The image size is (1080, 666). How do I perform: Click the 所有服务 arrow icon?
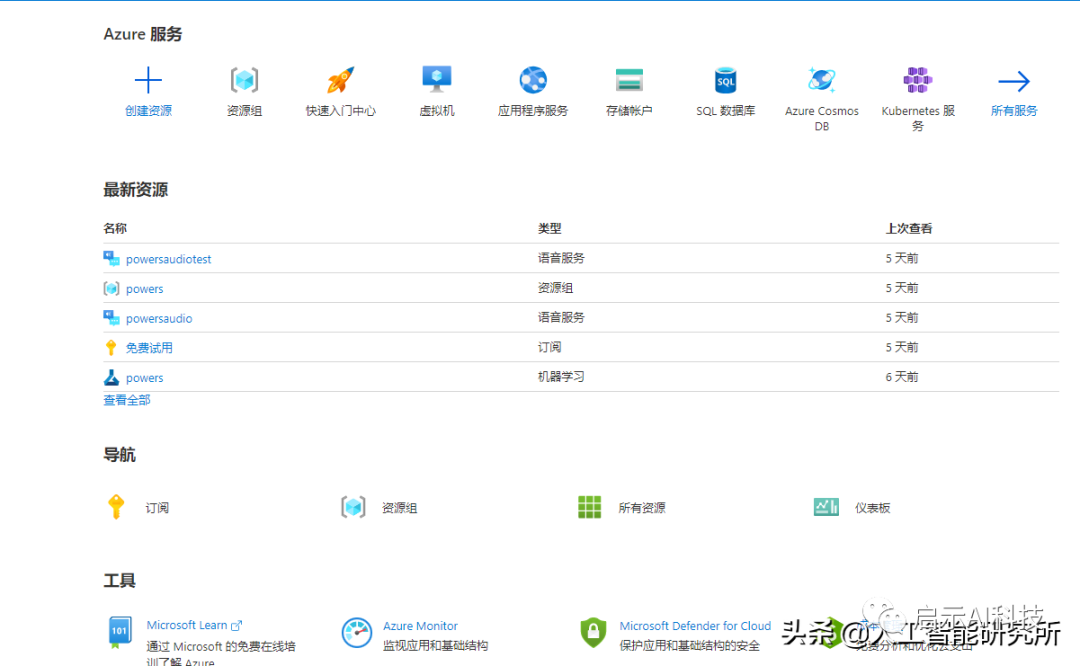coord(1014,81)
